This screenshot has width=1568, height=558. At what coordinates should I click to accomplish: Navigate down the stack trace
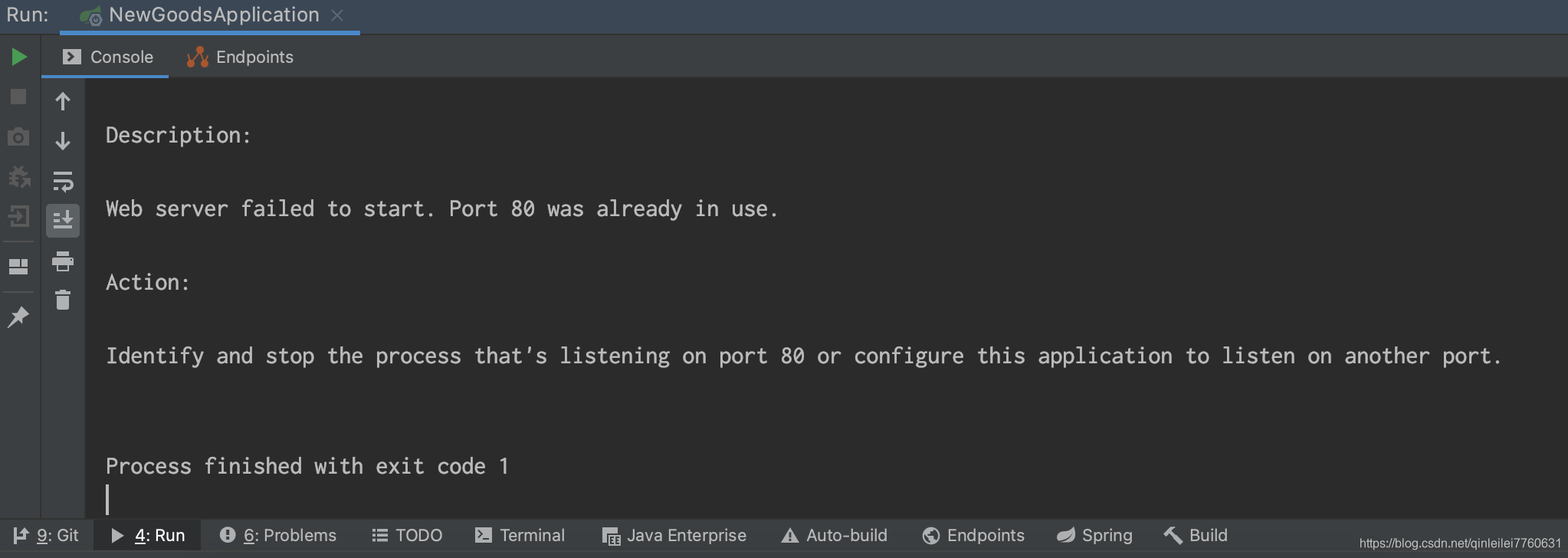(63, 141)
